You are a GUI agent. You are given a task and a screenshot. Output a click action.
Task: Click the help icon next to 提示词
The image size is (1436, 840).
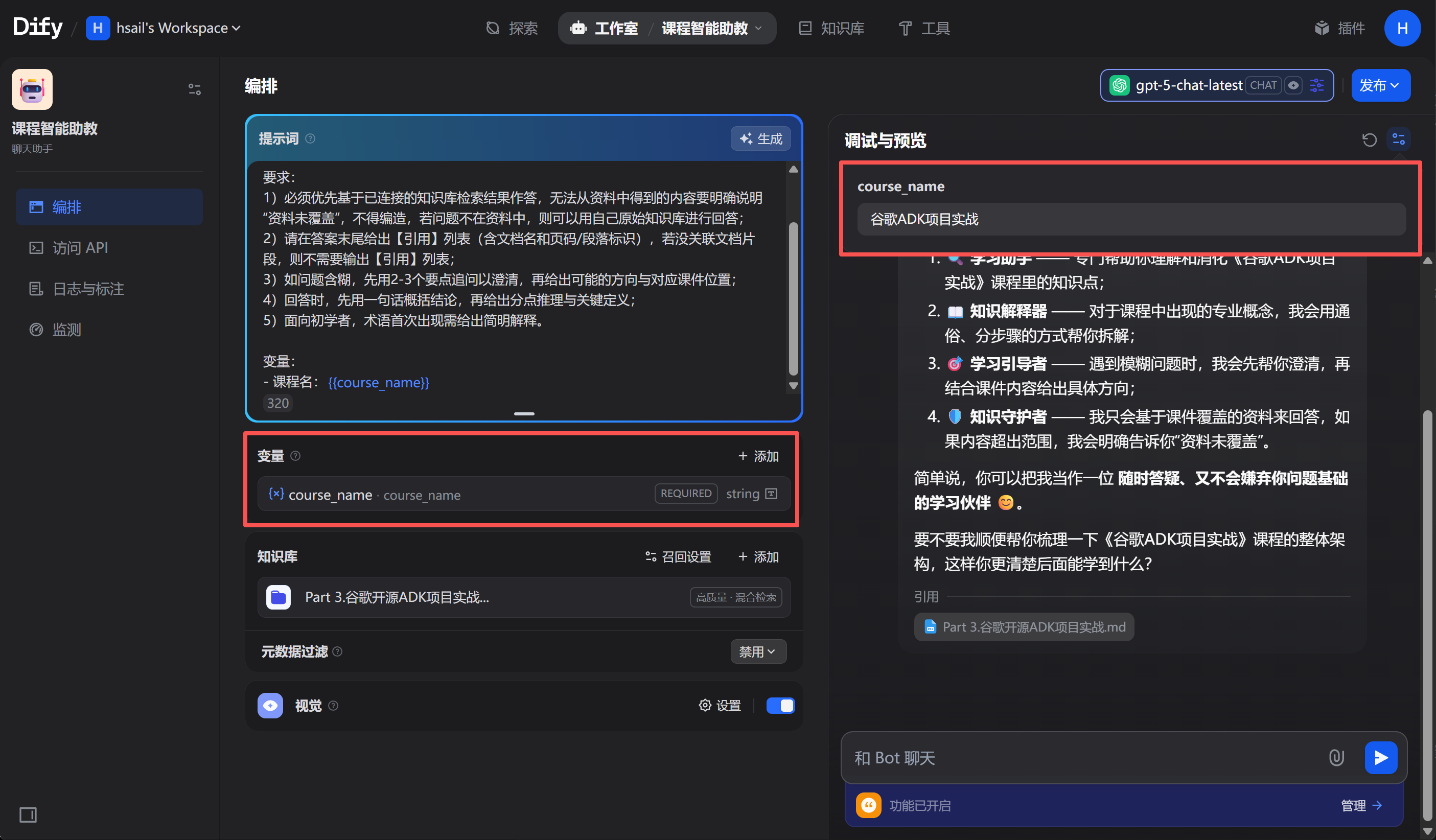(x=310, y=138)
